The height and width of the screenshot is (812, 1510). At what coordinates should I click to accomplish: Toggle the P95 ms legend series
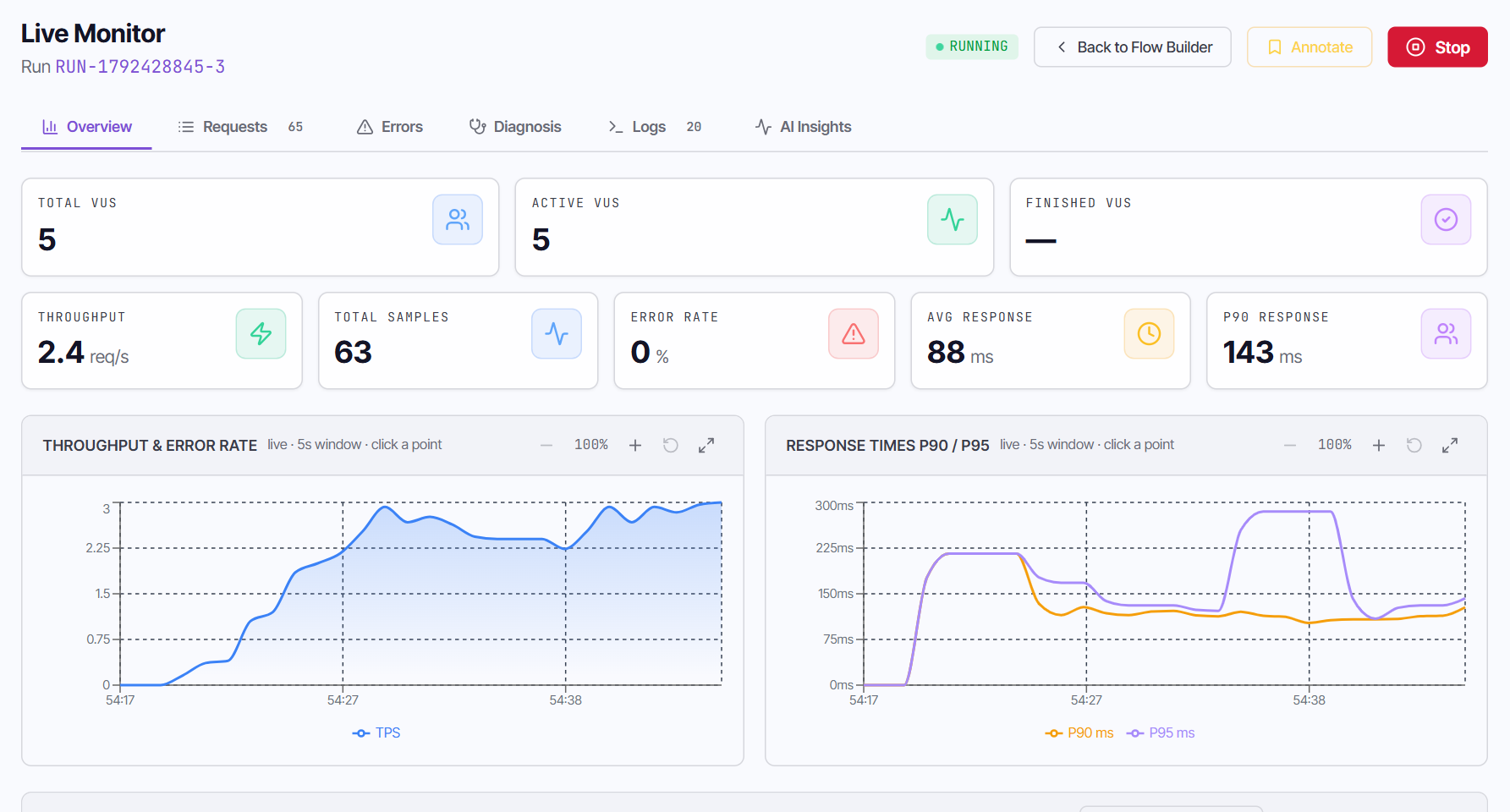tap(1161, 732)
